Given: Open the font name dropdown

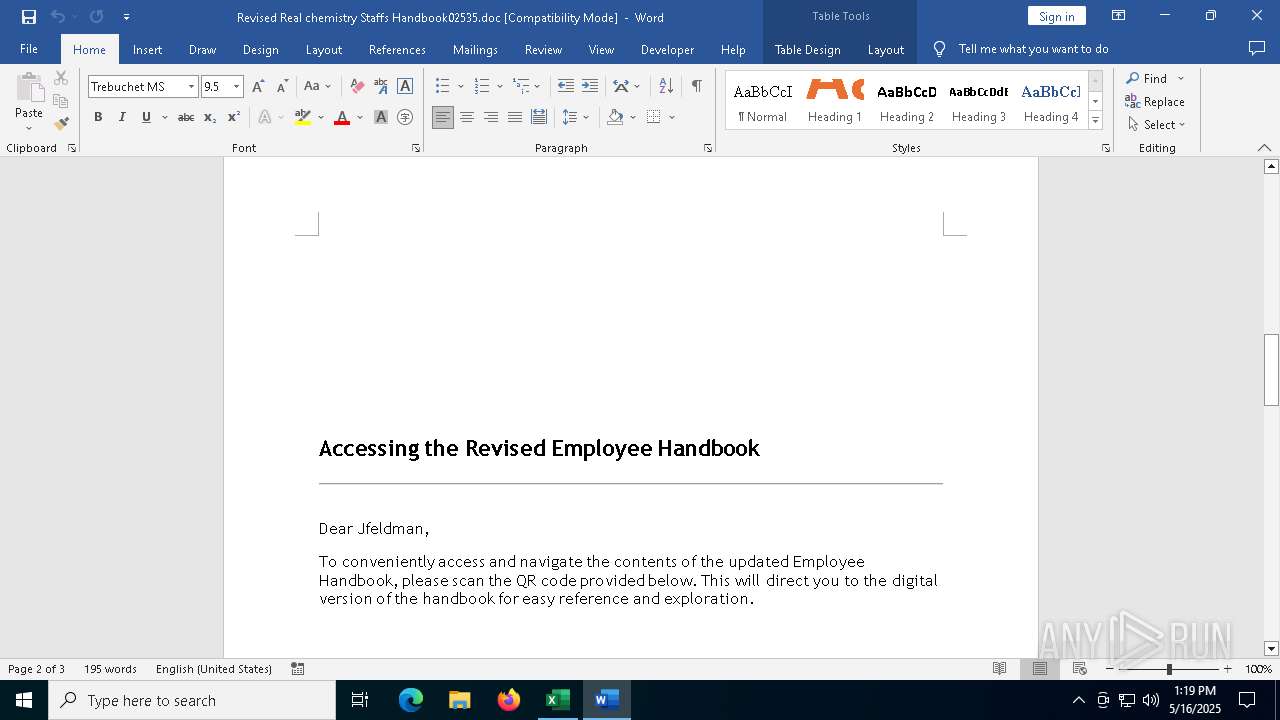Looking at the screenshot, I should 191,87.
